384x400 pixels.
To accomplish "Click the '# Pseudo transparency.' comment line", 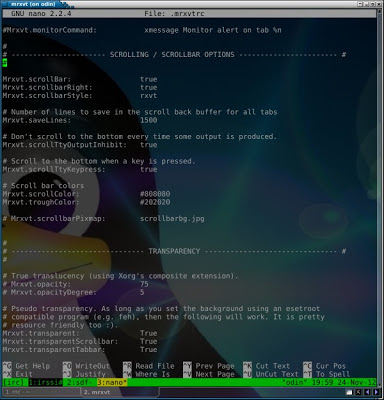I will 161,309.
